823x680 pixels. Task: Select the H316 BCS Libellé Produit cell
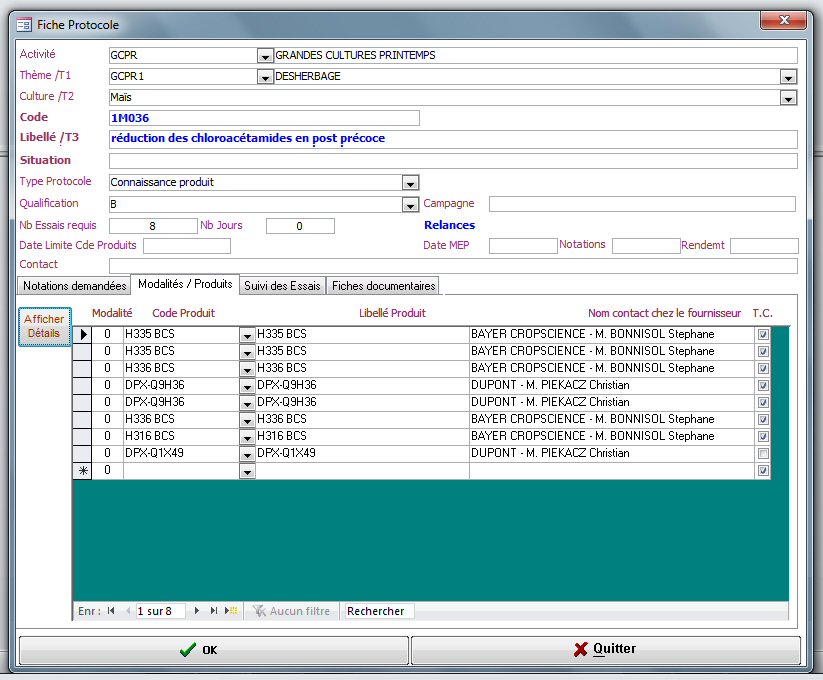pos(362,437)
